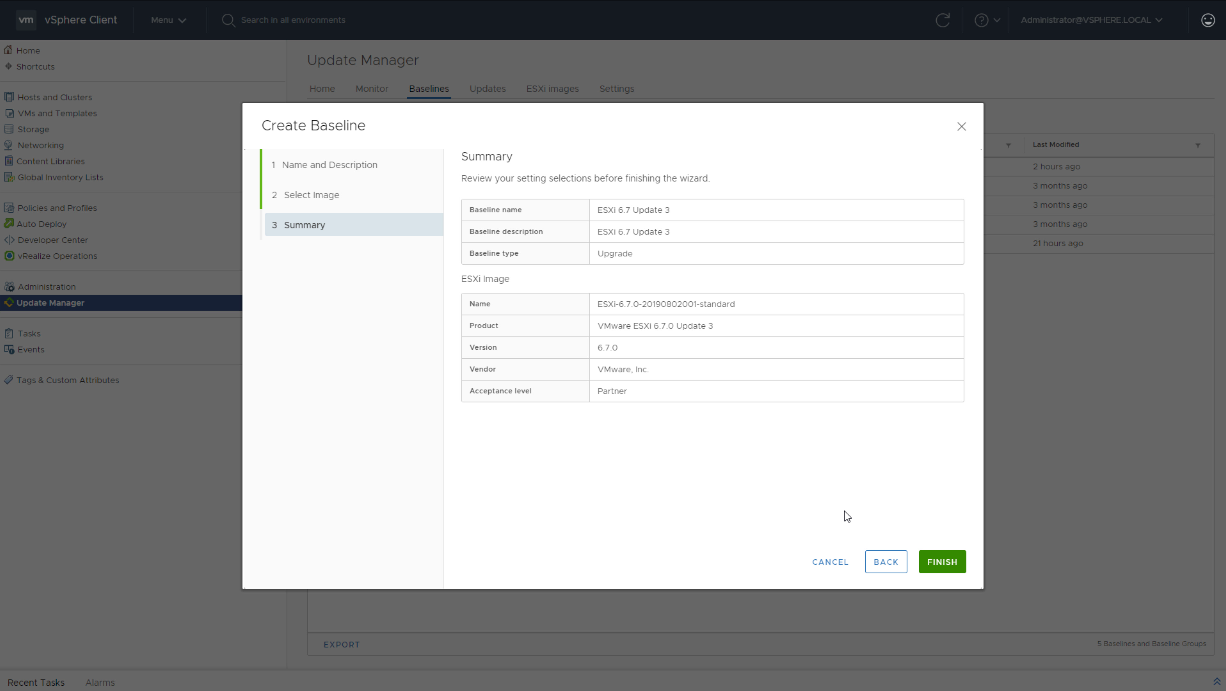Open Content Libraries icon

pos(9,161)
